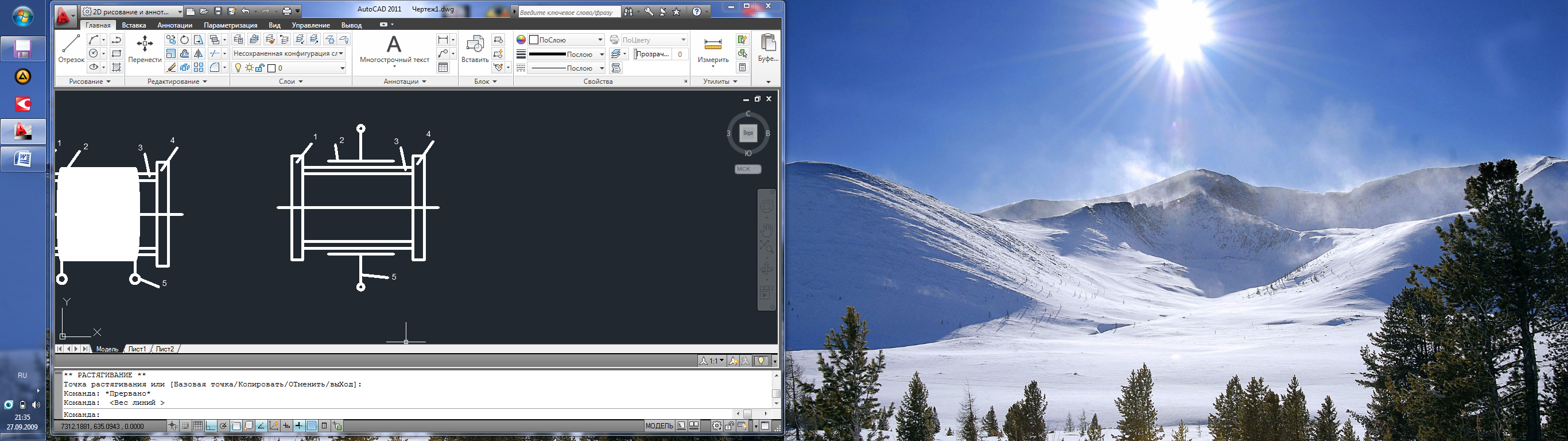This screenshot has width=1568, height=441.
Task: Click the binoculars search icon
Action: 628,11
